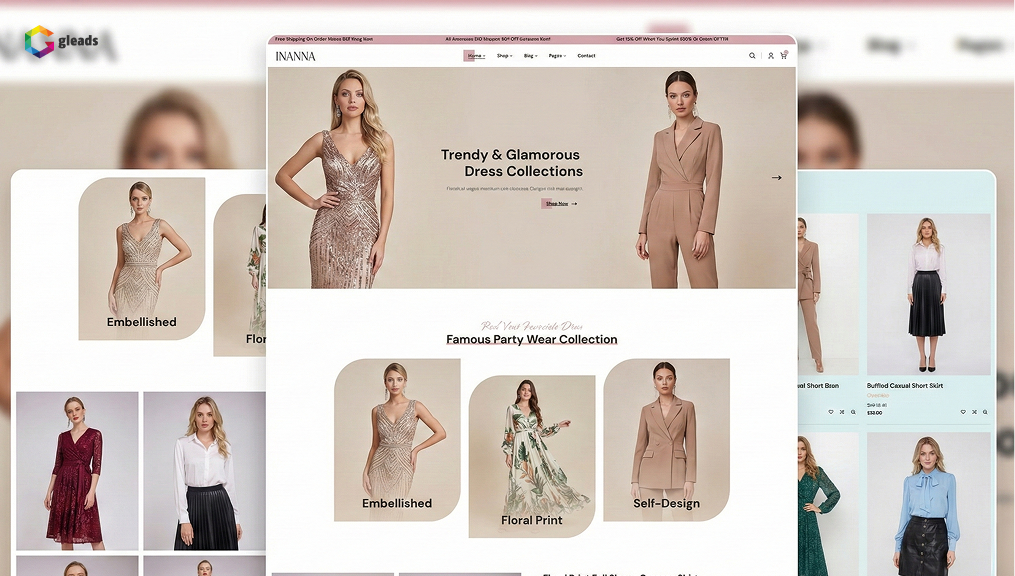
Task: Open the Casual Short Skirt product title
Action: [904, 386]
